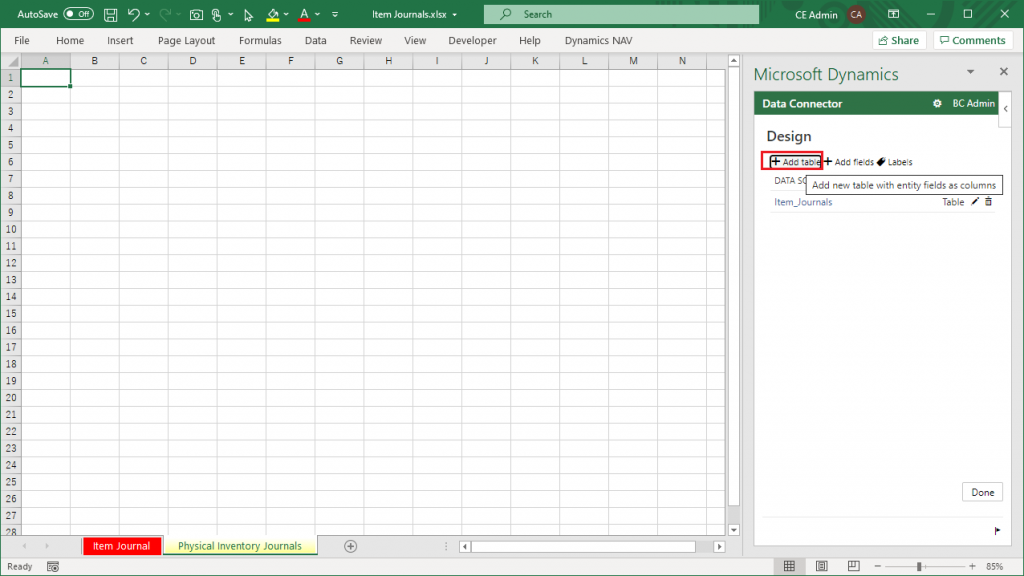Click the Add table button
Image resolution: width=1024 pixels, height=576 pixels.
[x=795, y=162]
